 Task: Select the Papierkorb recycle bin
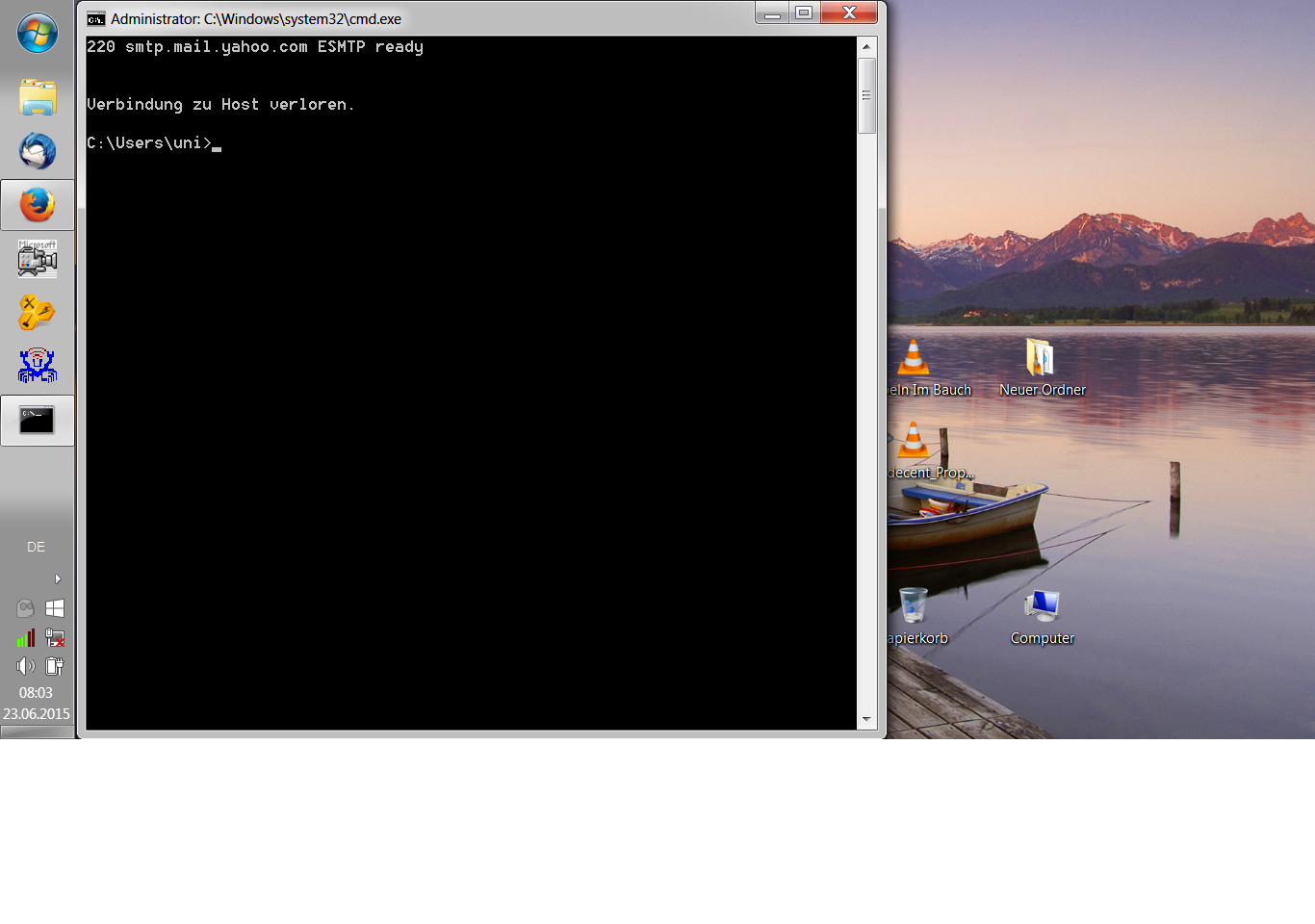[x=916, y=616]
